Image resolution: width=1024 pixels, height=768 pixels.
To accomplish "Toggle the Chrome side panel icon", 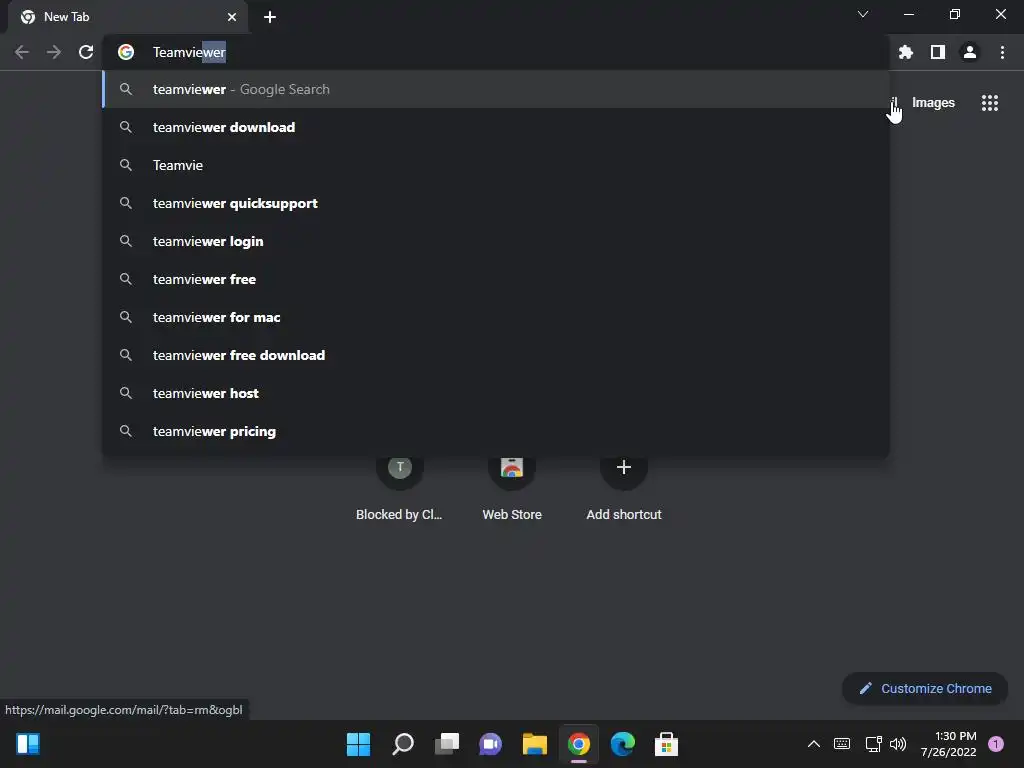I will click(938, 52).
